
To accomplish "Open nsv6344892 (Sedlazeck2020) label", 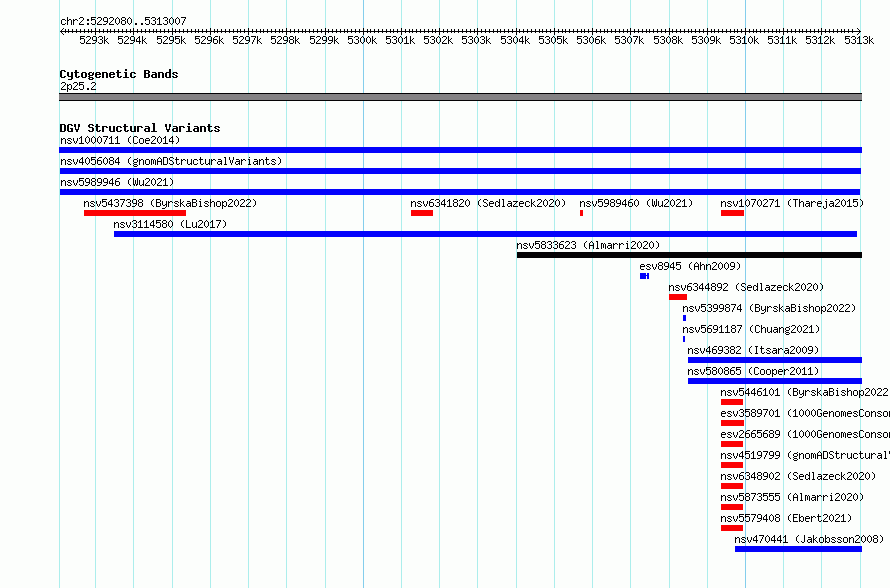I will (746, 287).
